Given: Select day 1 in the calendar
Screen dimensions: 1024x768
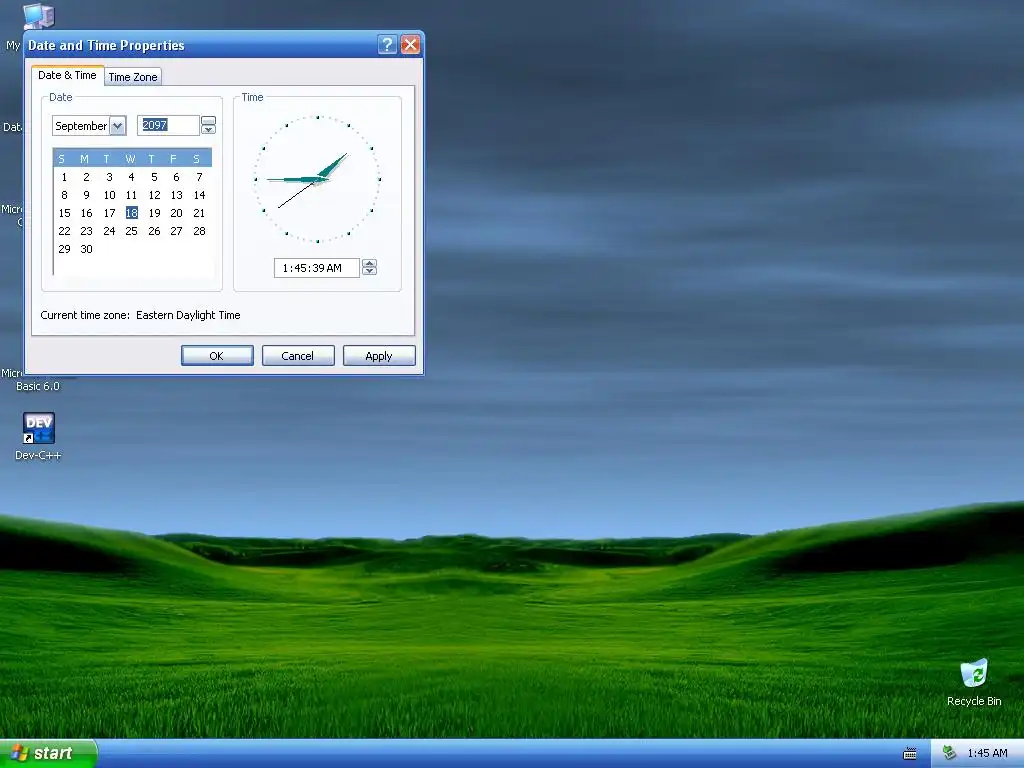Looking at the screenshot, I should pyautogui.click(x=64, y=177).
